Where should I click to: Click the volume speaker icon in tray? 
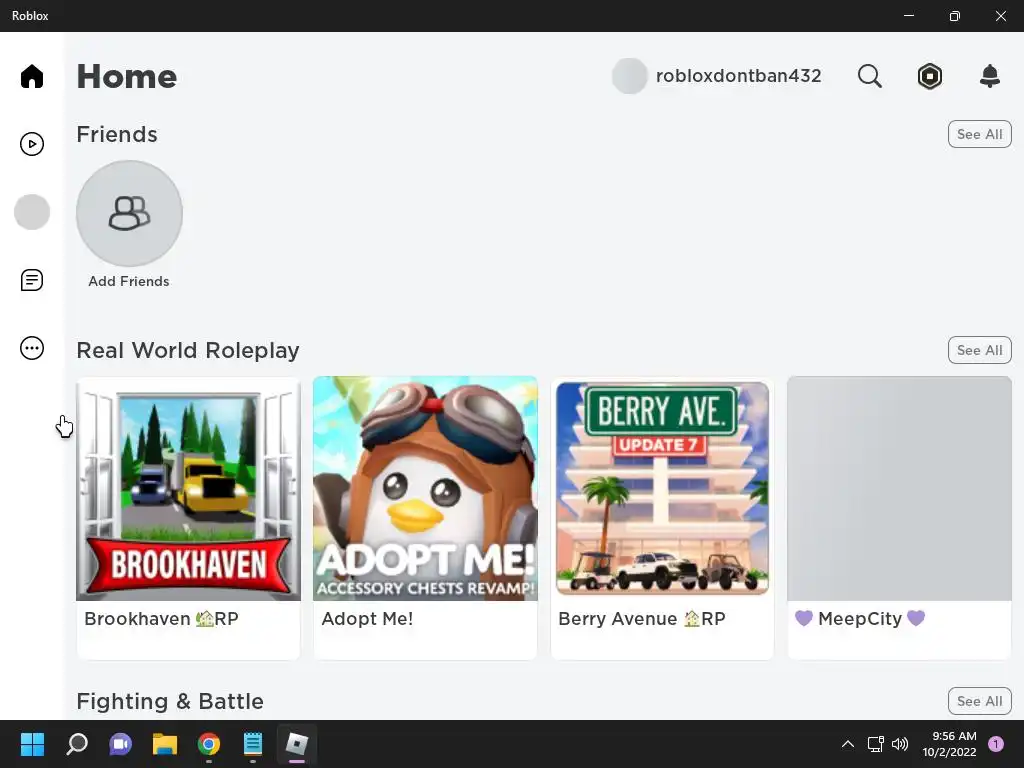(x=900, y=744)
